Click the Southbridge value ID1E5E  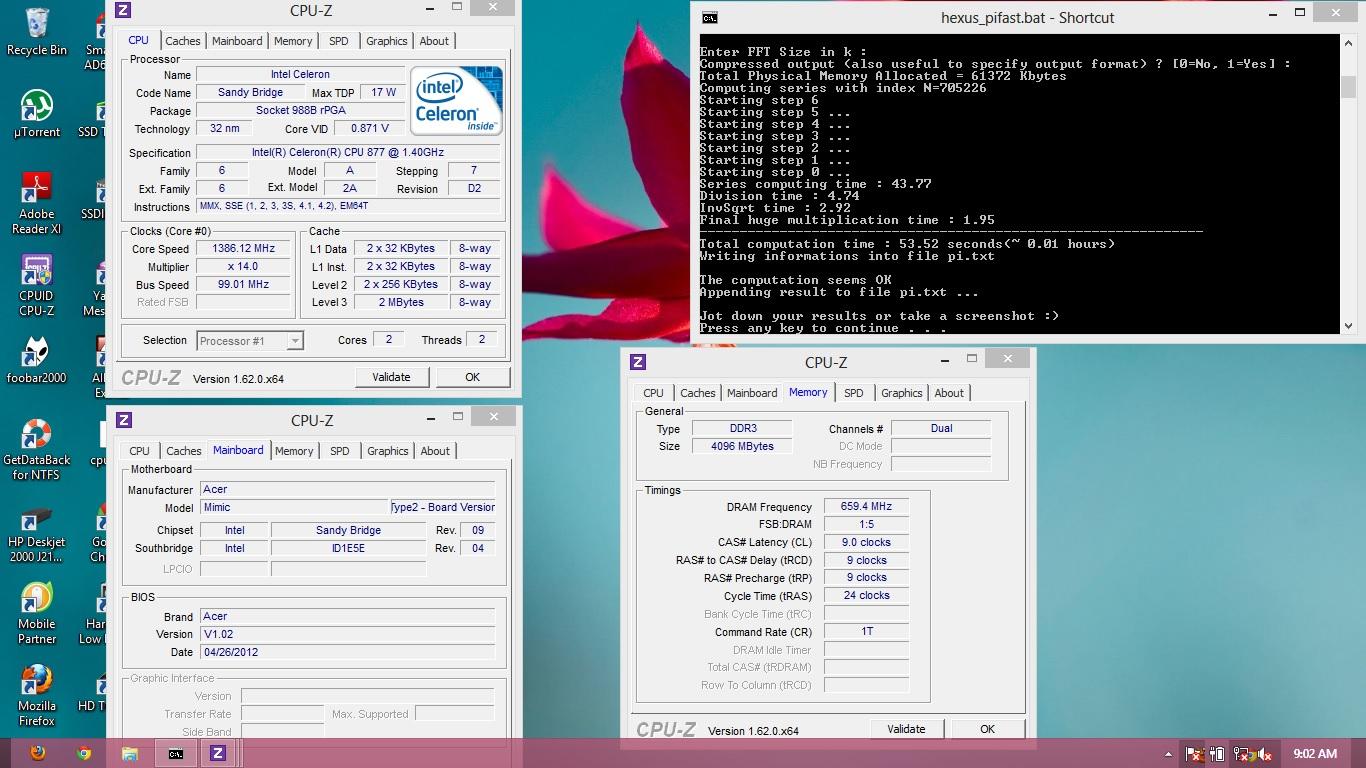click(348, 548)
